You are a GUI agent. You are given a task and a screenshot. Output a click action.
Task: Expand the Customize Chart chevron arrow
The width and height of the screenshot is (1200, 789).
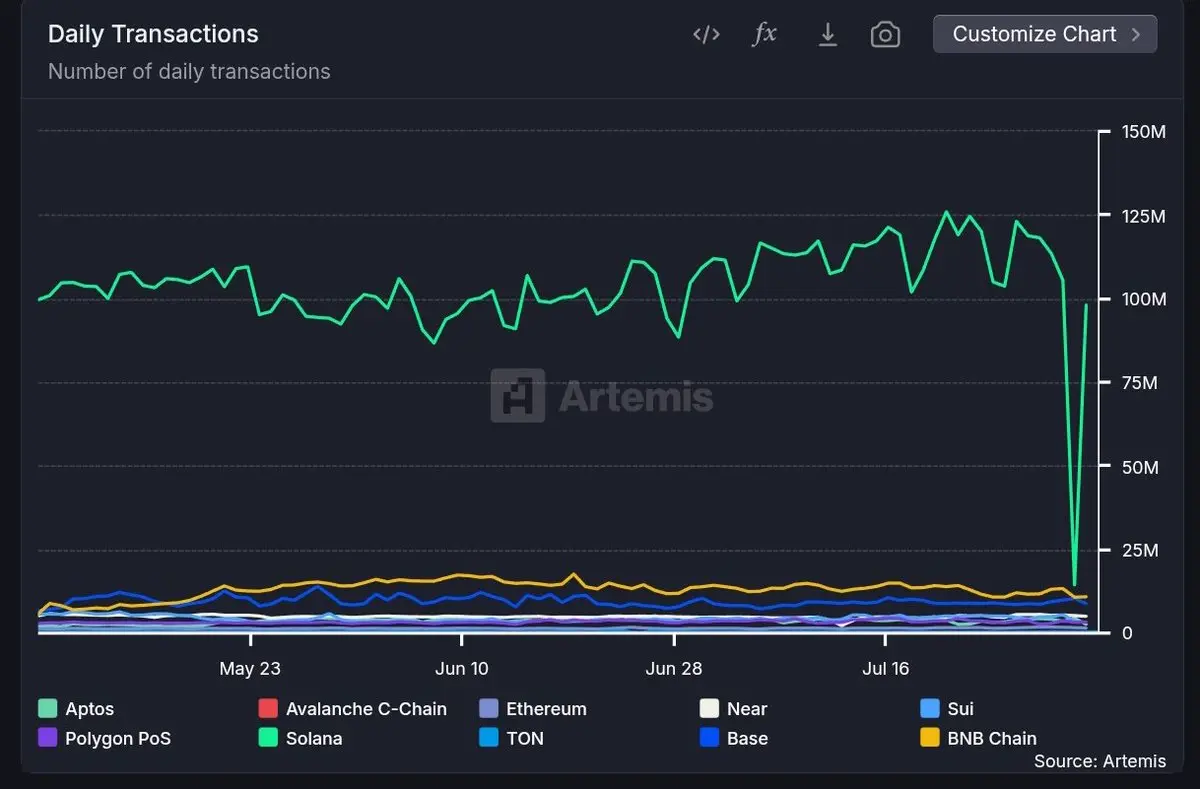(x=1136, y=34)
